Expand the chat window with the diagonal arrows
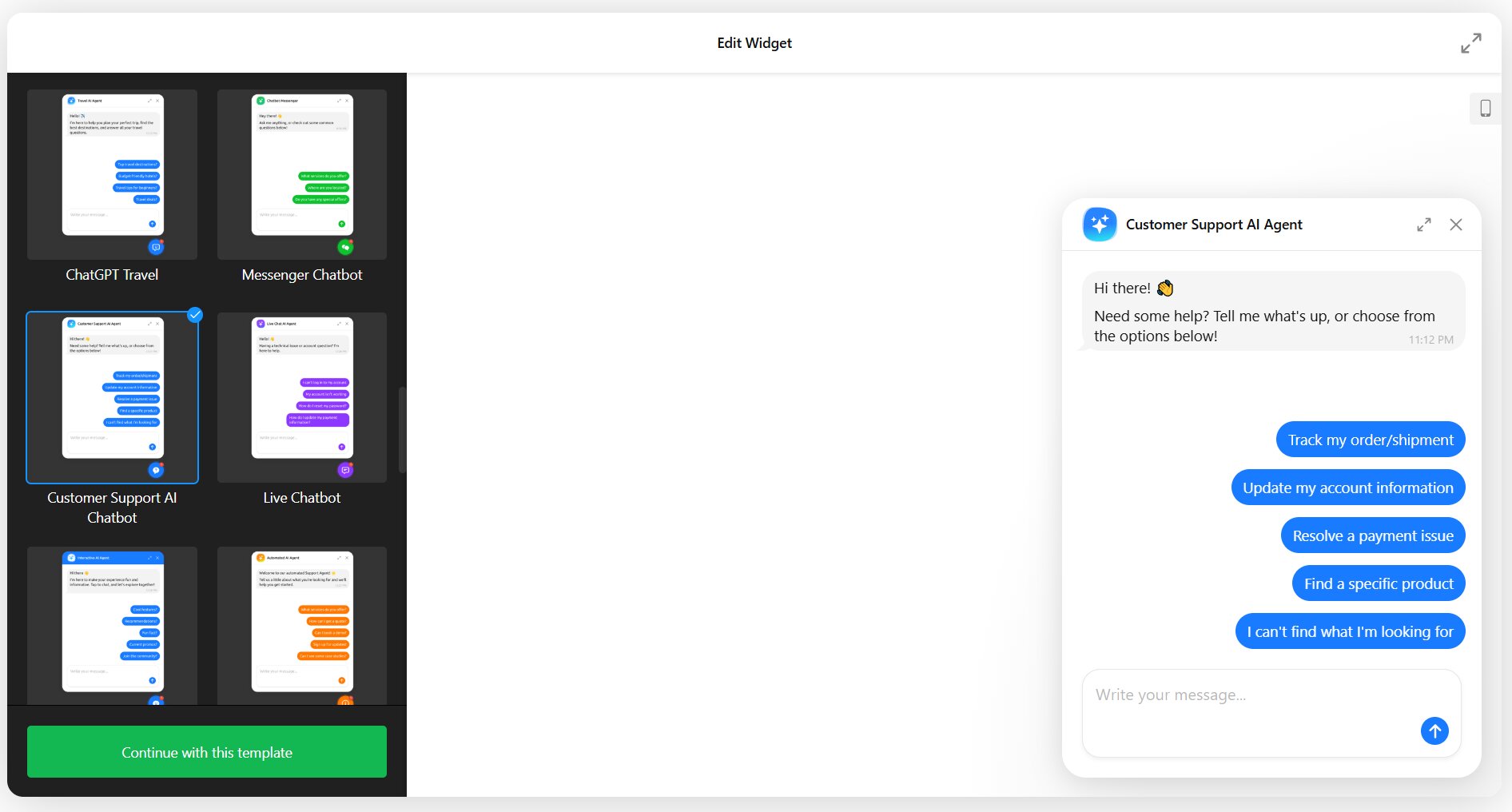 pos(1423,225)
